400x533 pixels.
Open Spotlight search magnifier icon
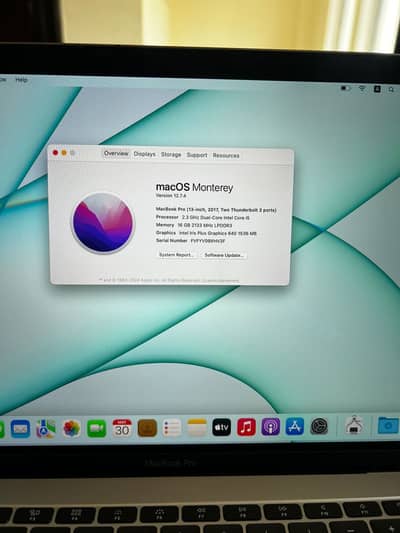(392, 89)
